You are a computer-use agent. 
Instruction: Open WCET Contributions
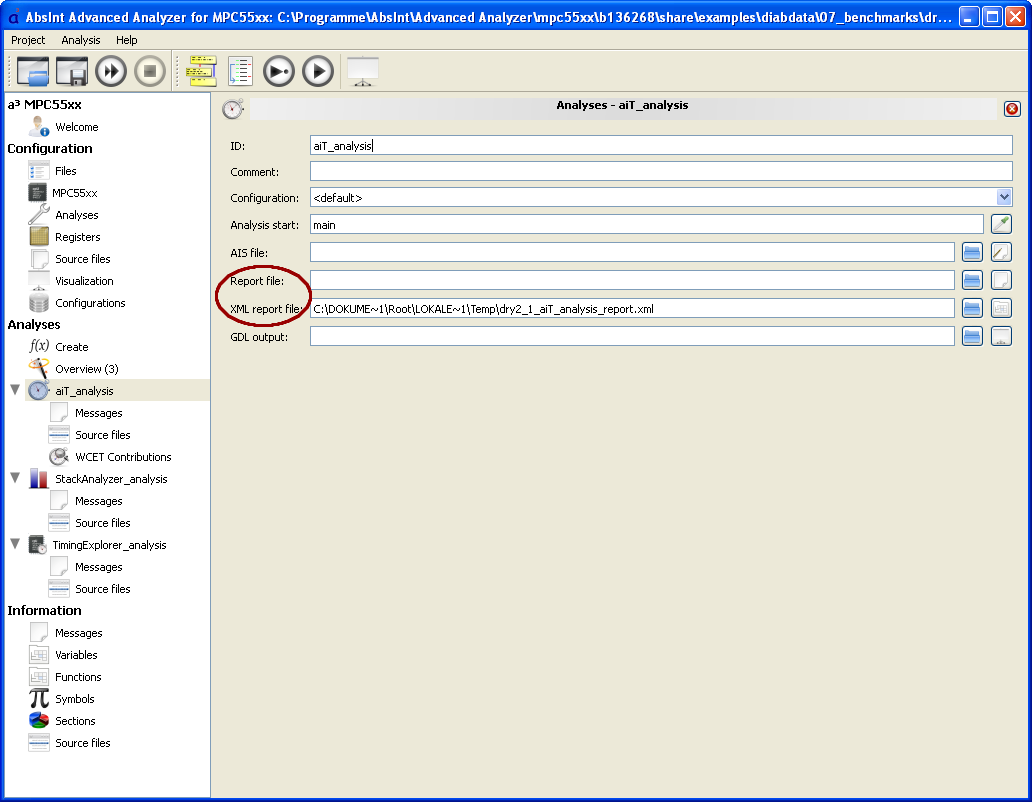pyautogui.click(x=111, y=457)
